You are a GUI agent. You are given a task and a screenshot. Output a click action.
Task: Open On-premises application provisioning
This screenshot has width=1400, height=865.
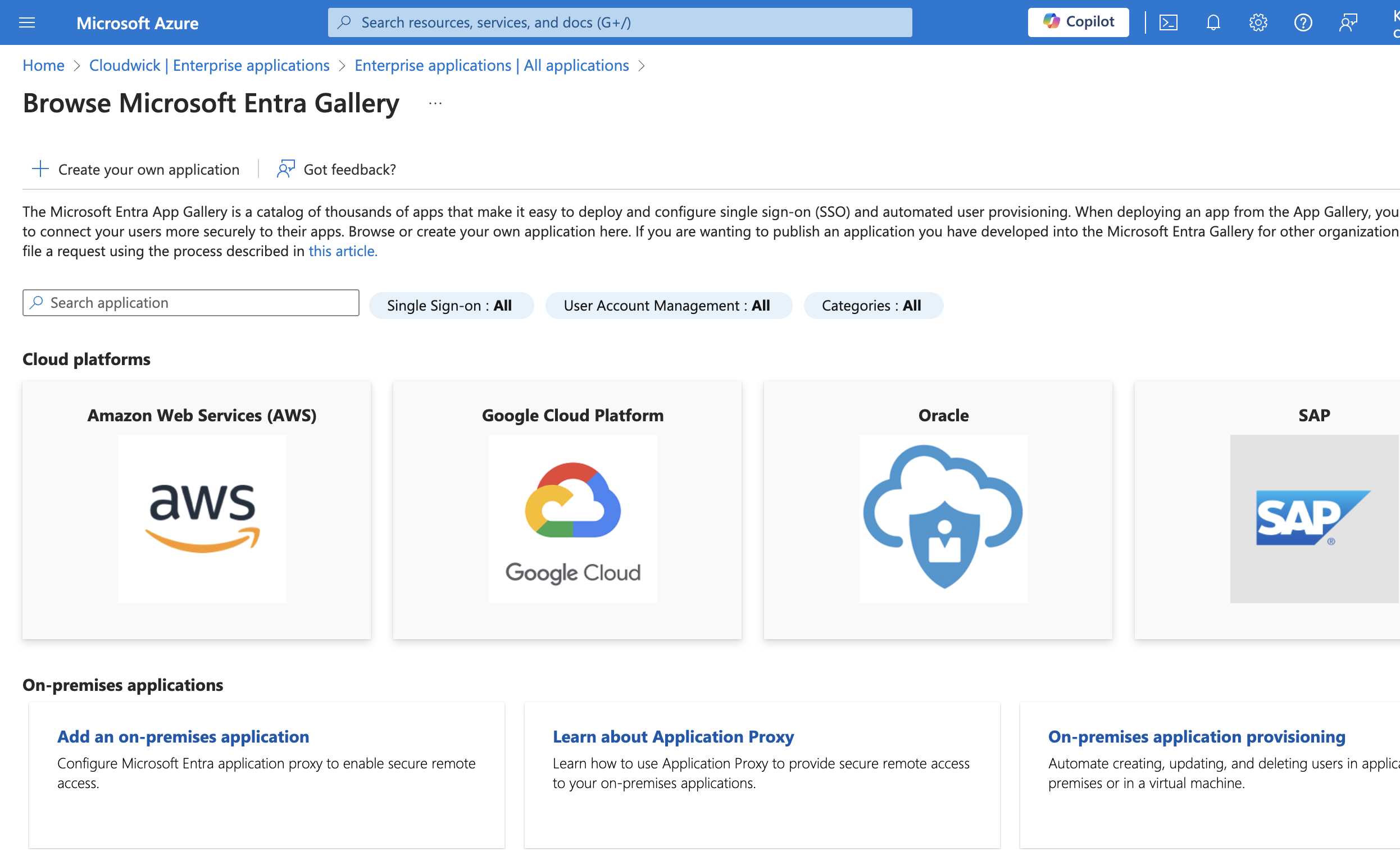pyautogui.click(x=1196, y=736)
